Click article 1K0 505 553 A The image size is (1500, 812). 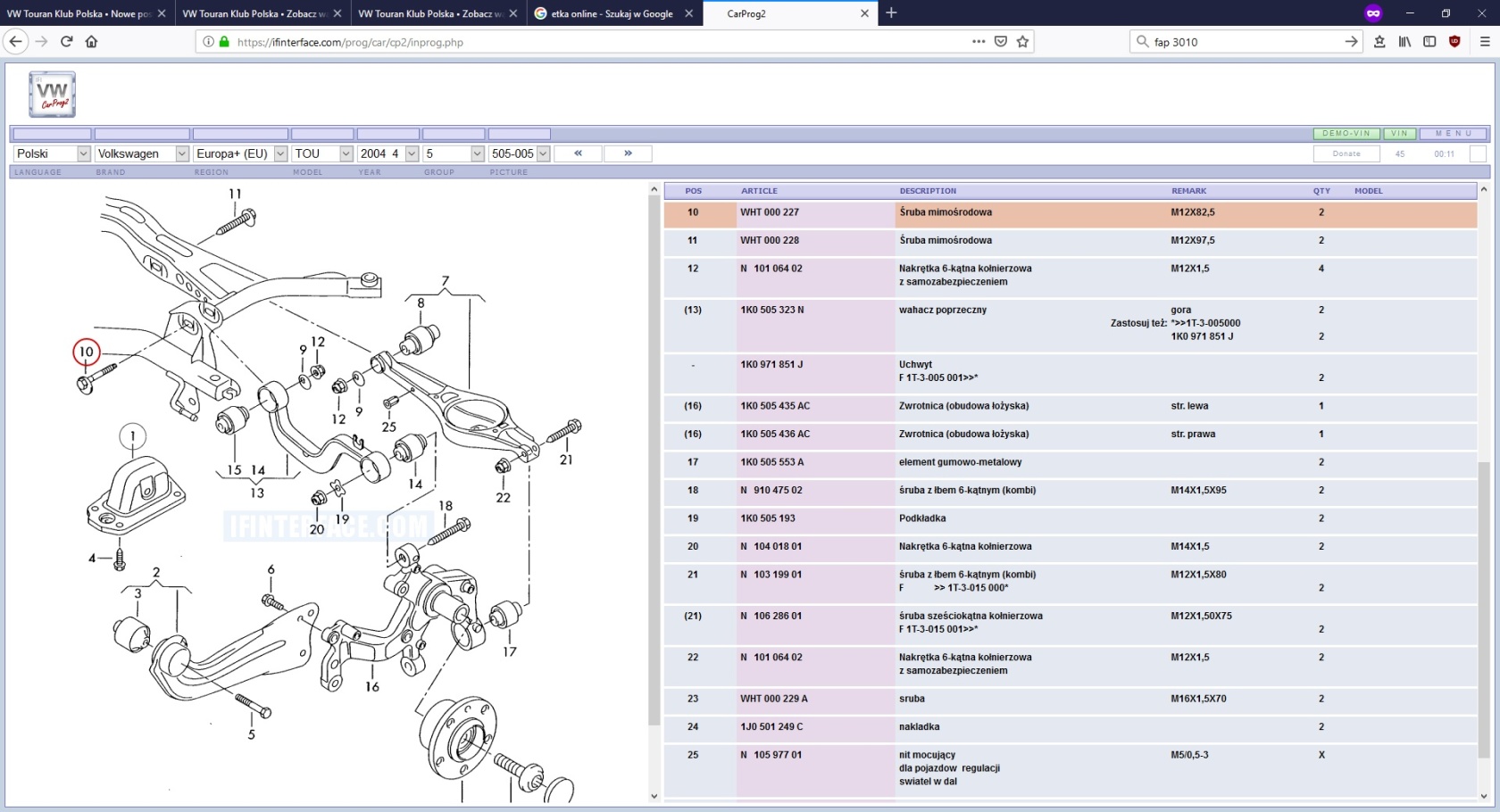pyautogui.click(x=771, y=462)
